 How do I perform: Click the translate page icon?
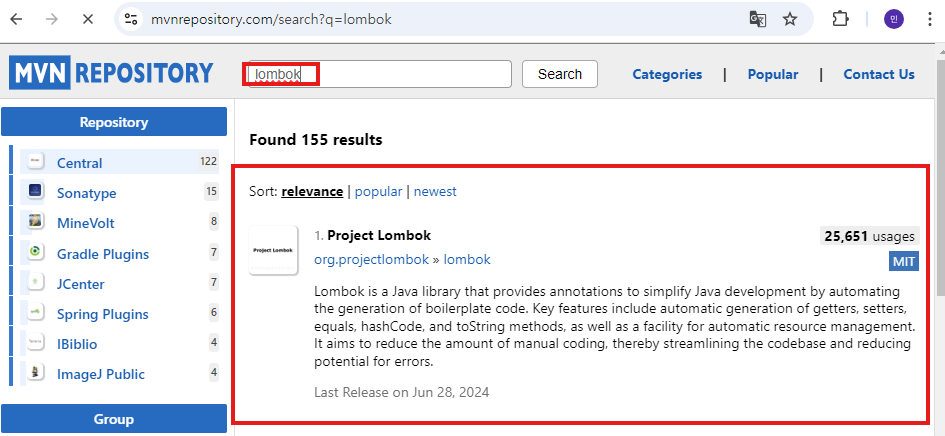coord(758,19)
